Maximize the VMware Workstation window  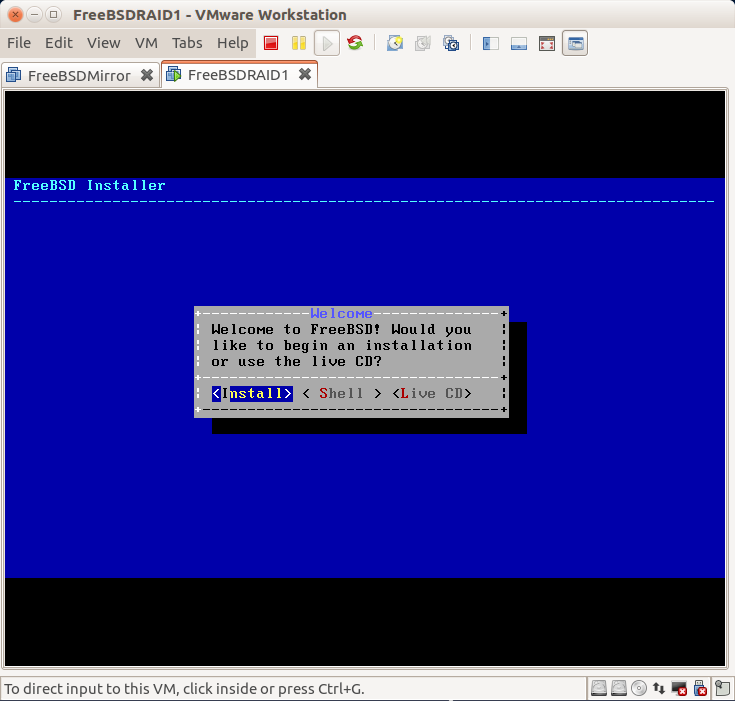point(54,15)
